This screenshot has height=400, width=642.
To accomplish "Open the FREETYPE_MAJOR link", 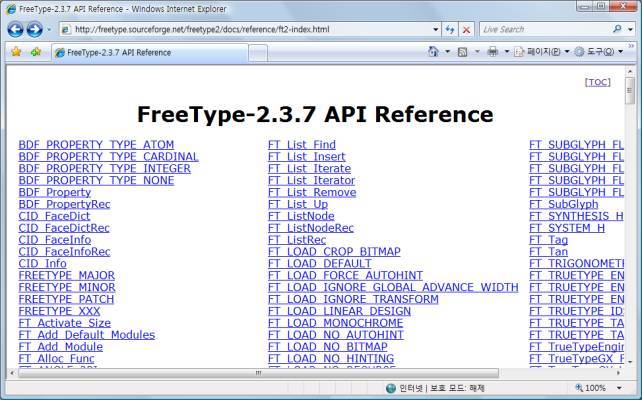I will tap(67, 276).
